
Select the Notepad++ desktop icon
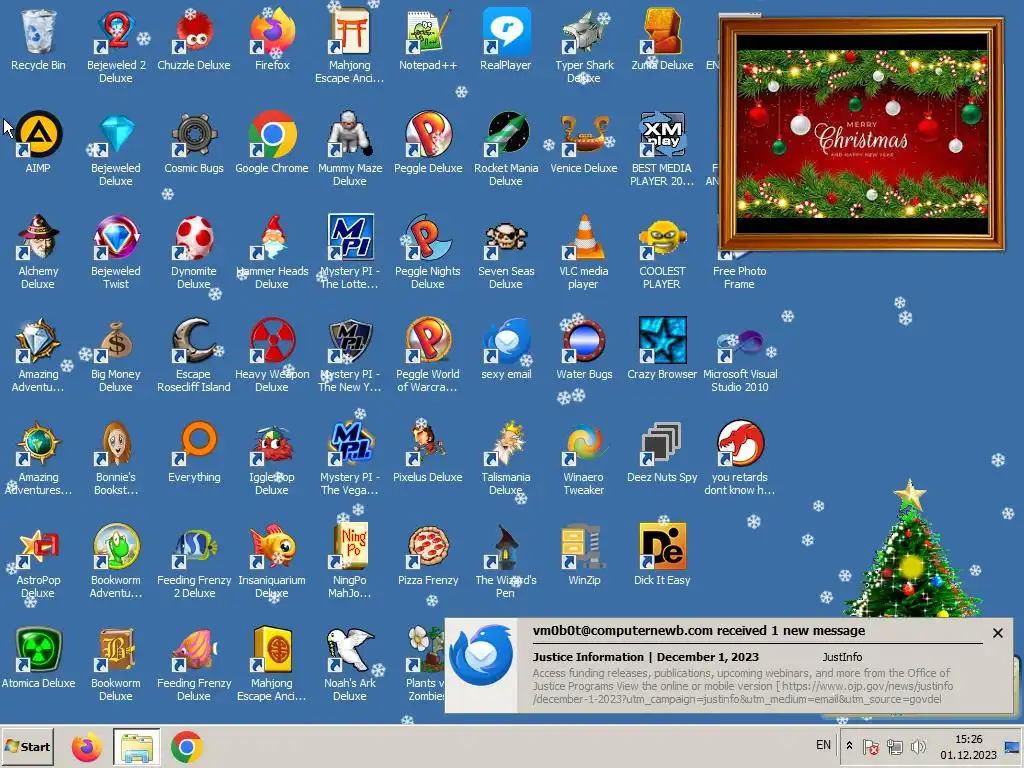(x=428, y=39)
